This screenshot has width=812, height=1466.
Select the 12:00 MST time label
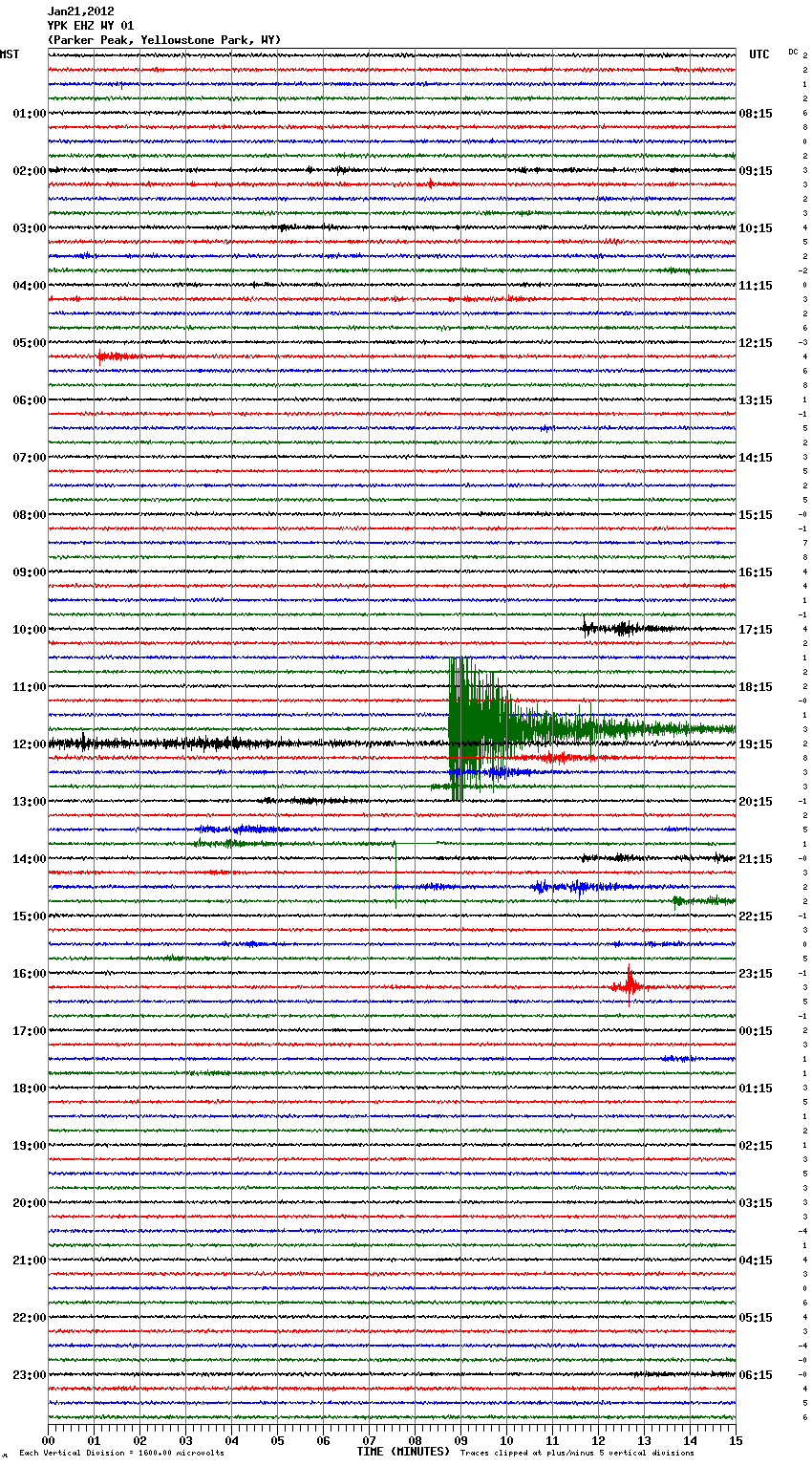click(29, 744)
